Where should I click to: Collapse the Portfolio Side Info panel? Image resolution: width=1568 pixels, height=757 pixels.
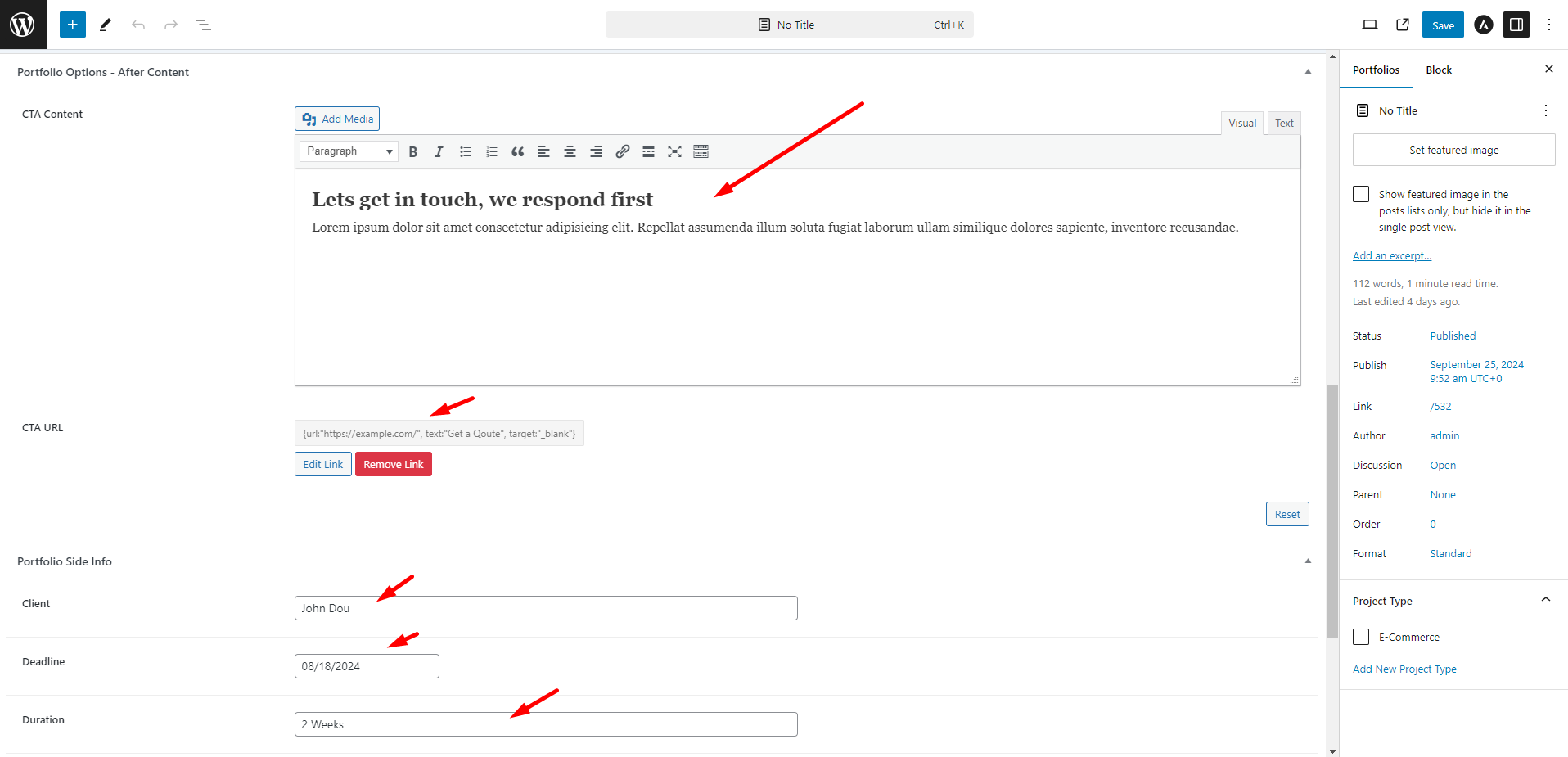tap(1308, 561)
